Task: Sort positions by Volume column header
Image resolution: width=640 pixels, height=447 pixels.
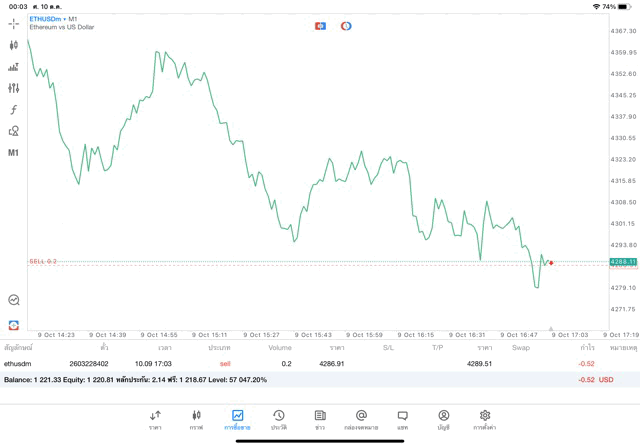Action: click(x=280, y=348)
